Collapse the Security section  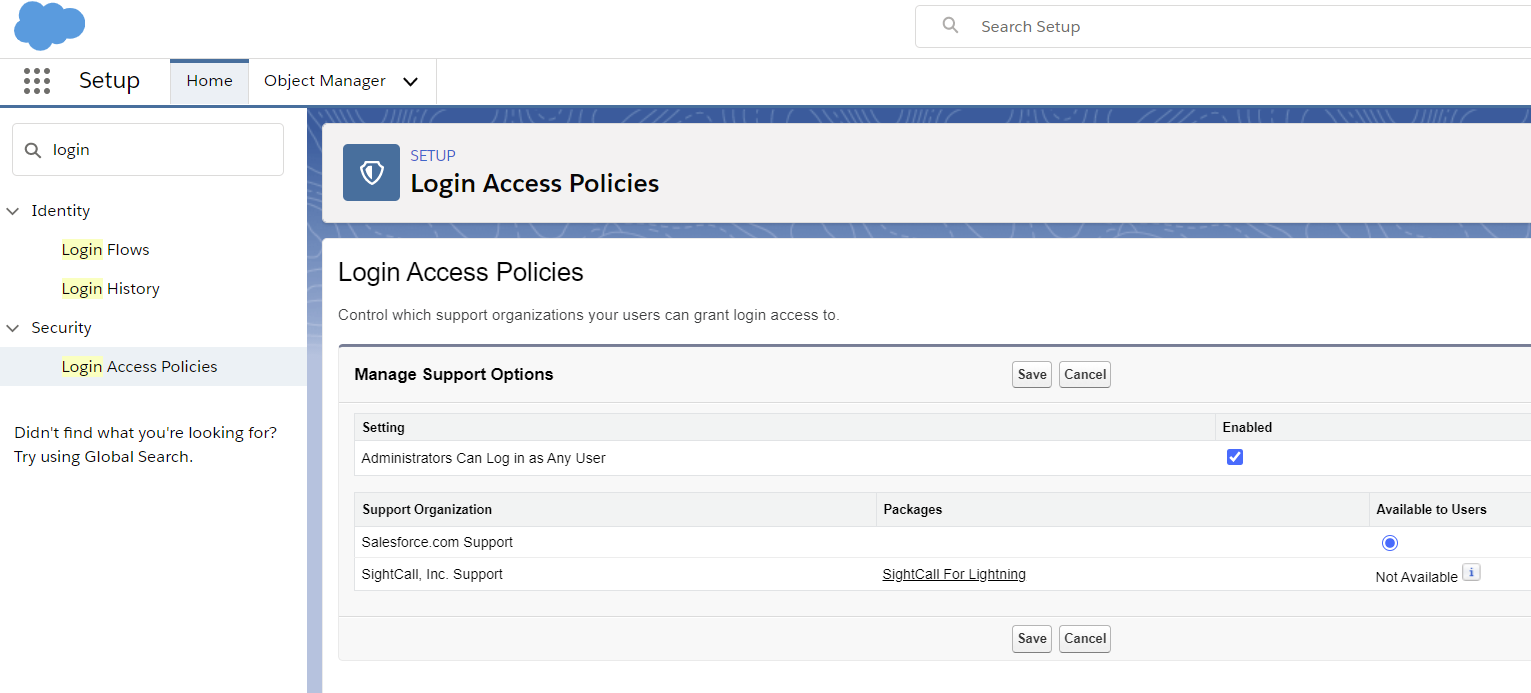point(13,328)
